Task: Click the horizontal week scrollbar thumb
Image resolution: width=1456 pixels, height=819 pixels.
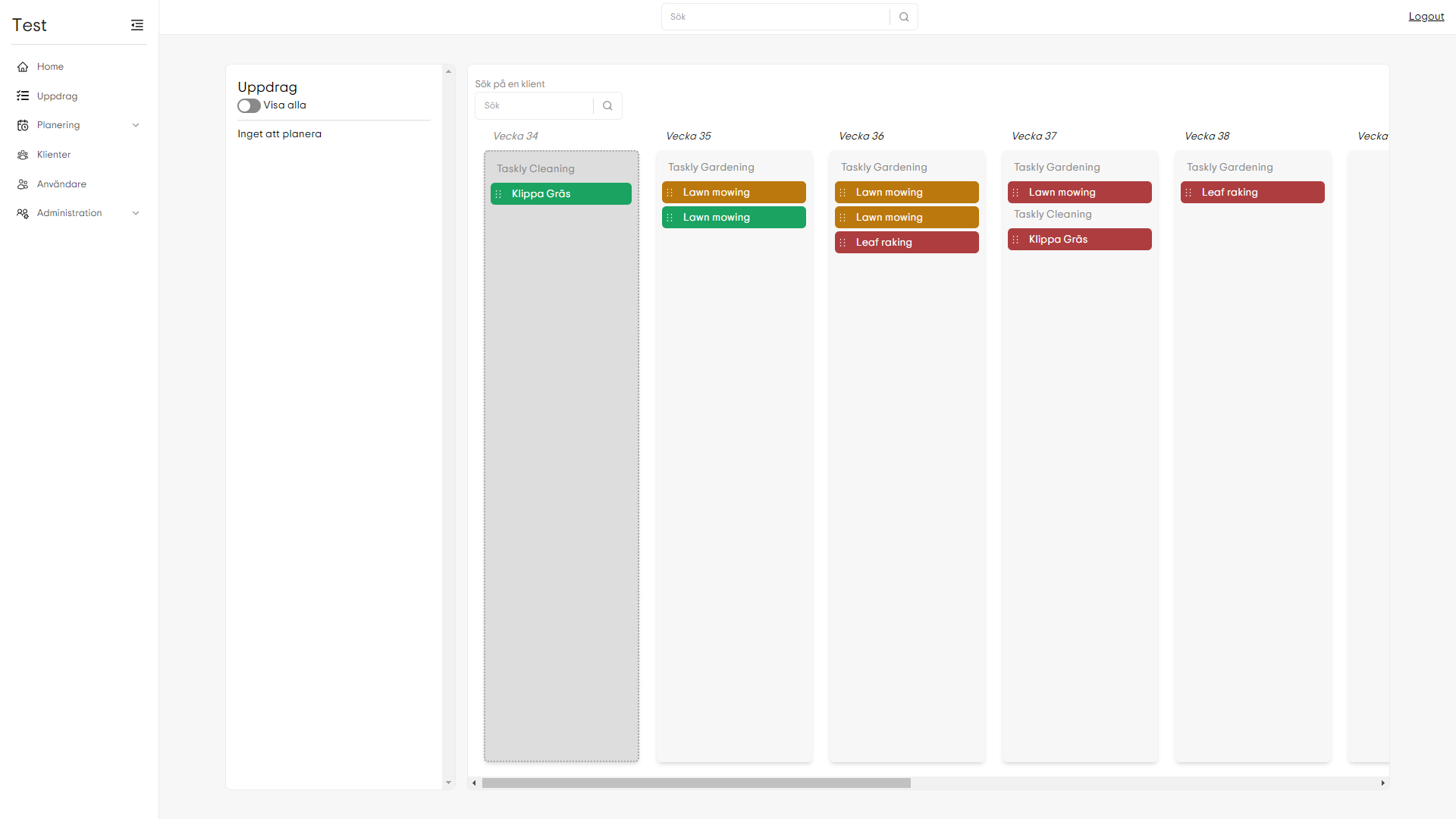Action: [x=696, y=783]
